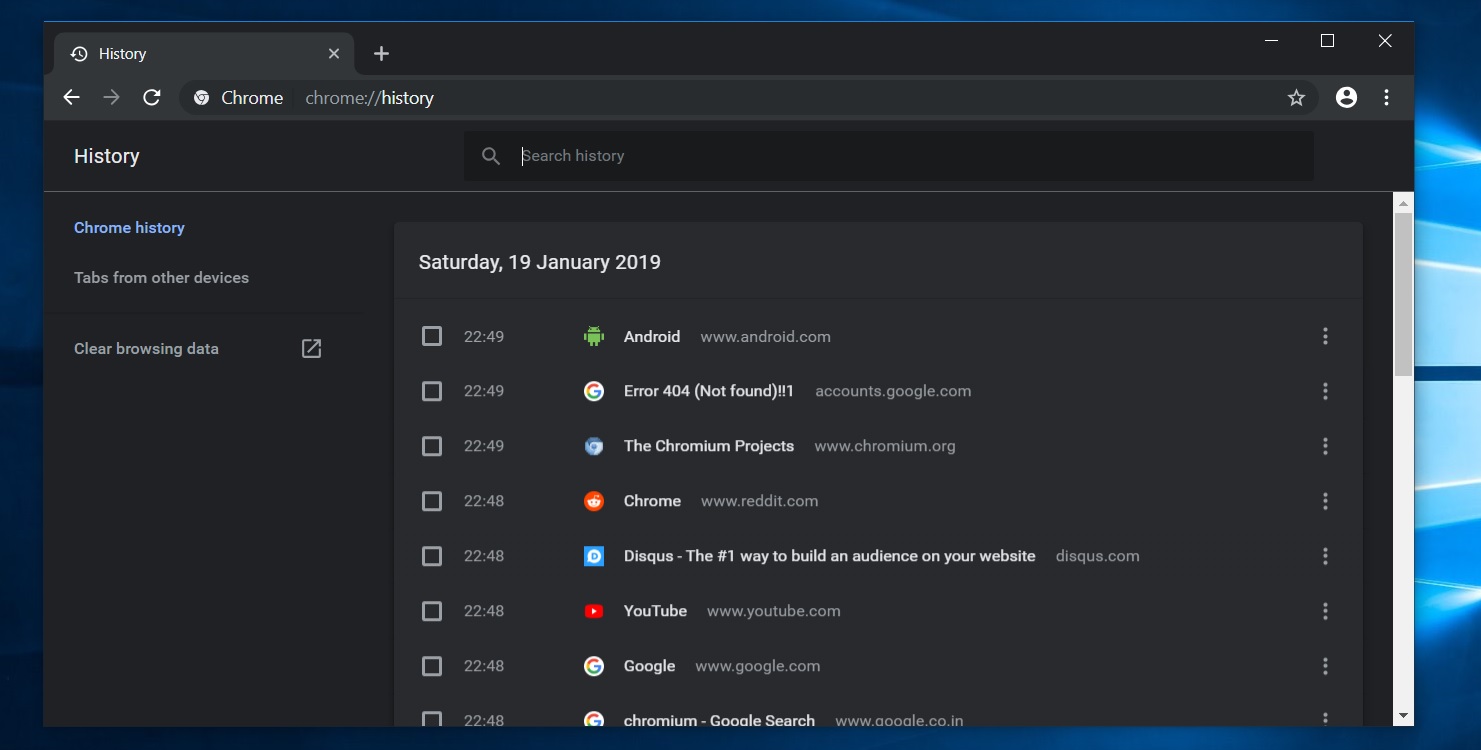Open more actions for Disqus entry
The width and height of the screenshot is (1481, 750).
pos(1325,556)
